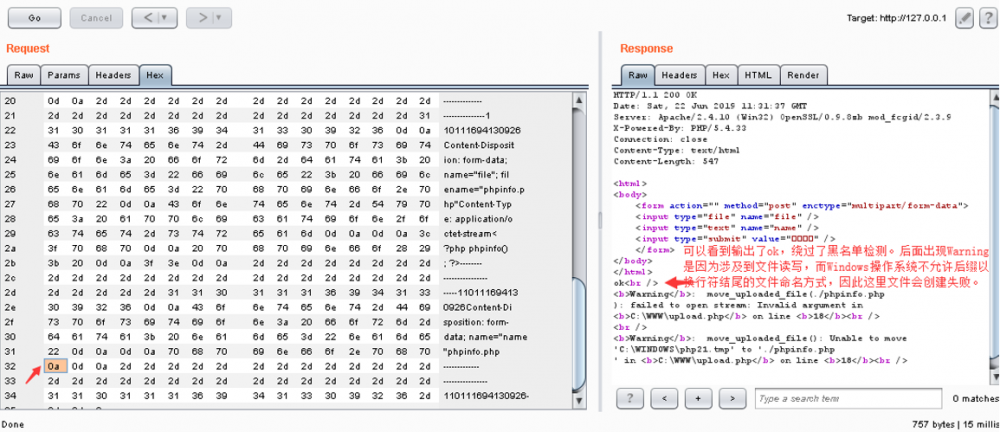Click the search term input field
This screenshot has height=432, width=1000.
pos(848,398)
